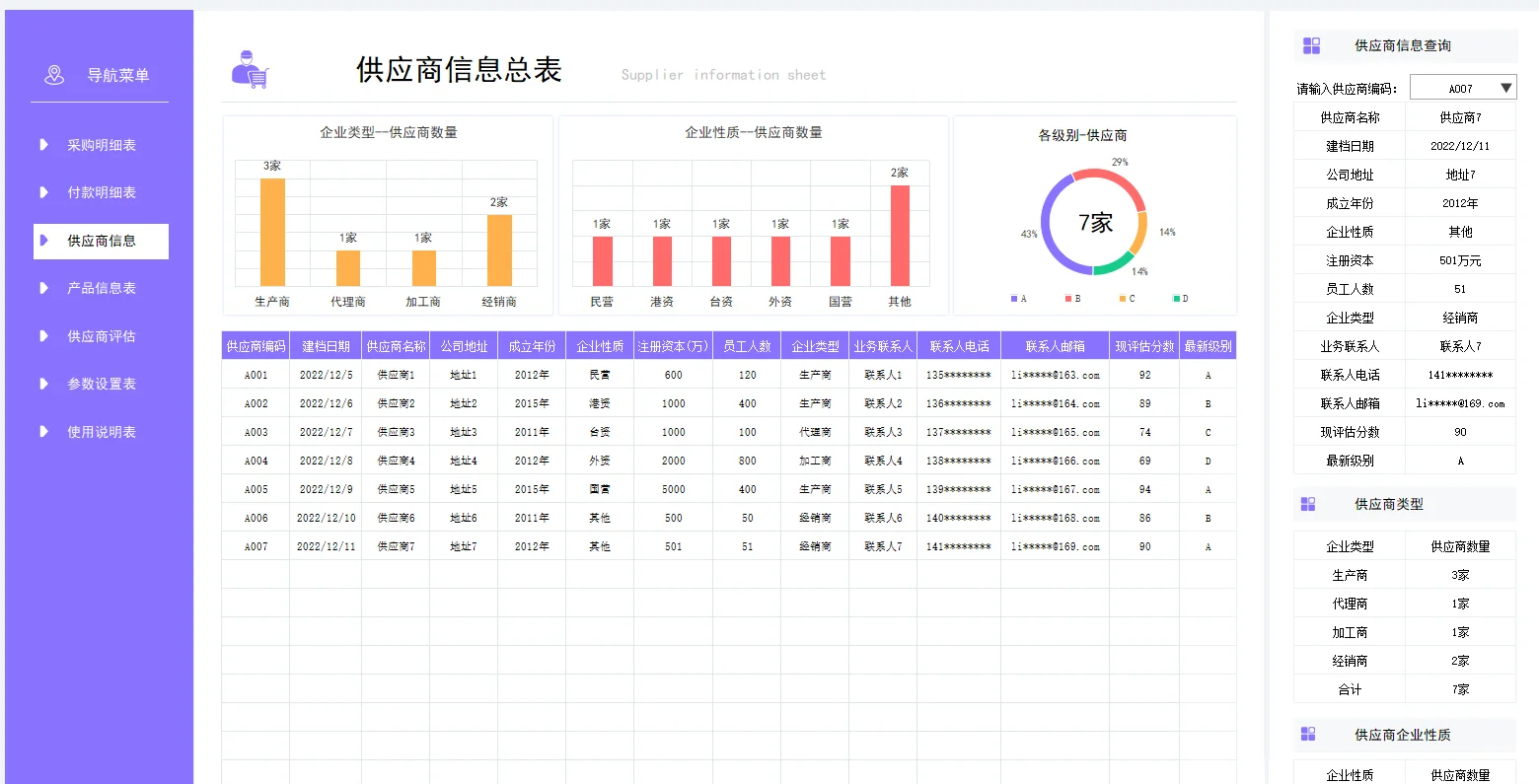
Task: Click the 现评估分数 column header
Action: coord(1144,346)
